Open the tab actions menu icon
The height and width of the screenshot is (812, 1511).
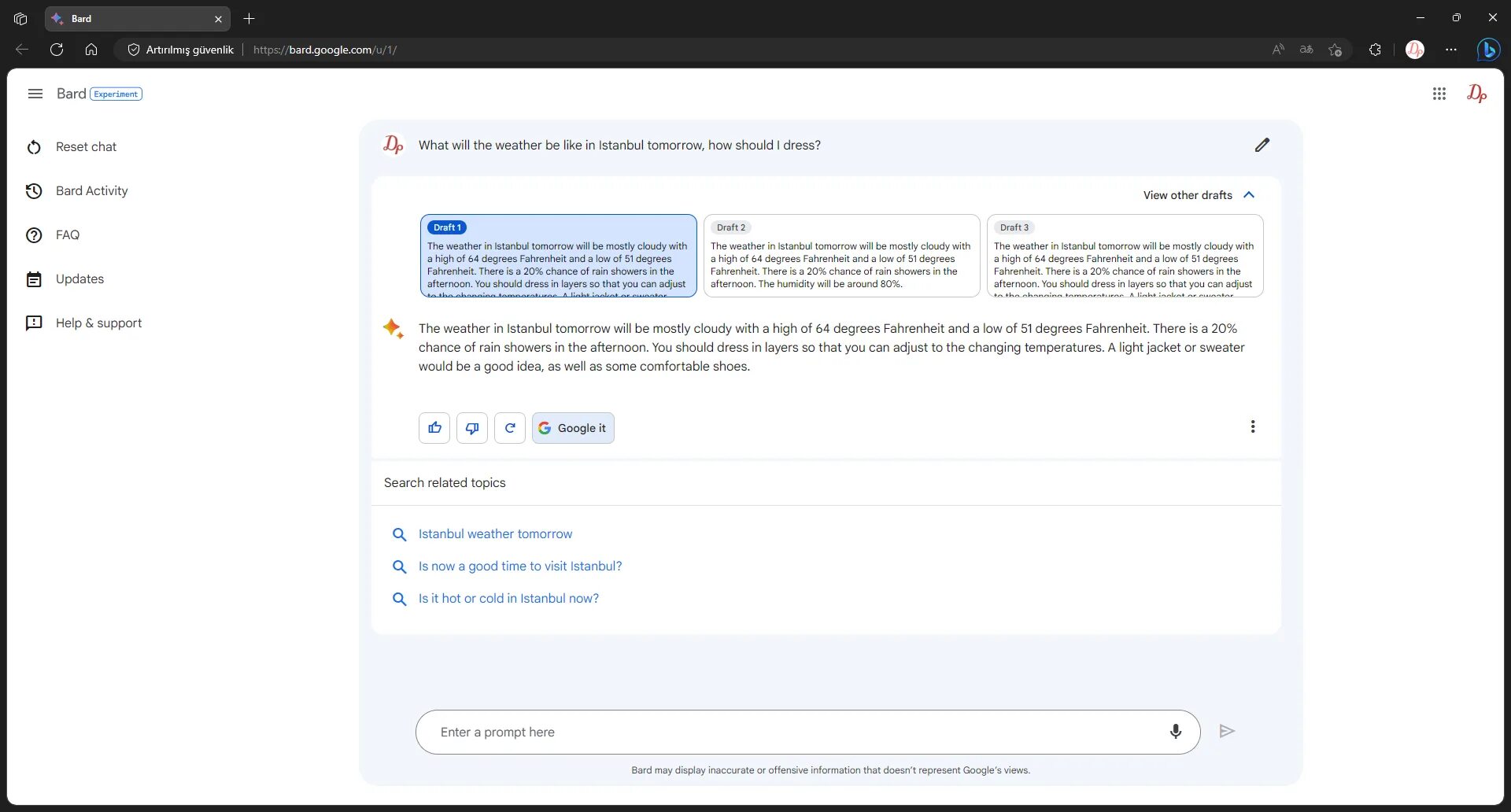pyautogui.click(x=20, y=18)
